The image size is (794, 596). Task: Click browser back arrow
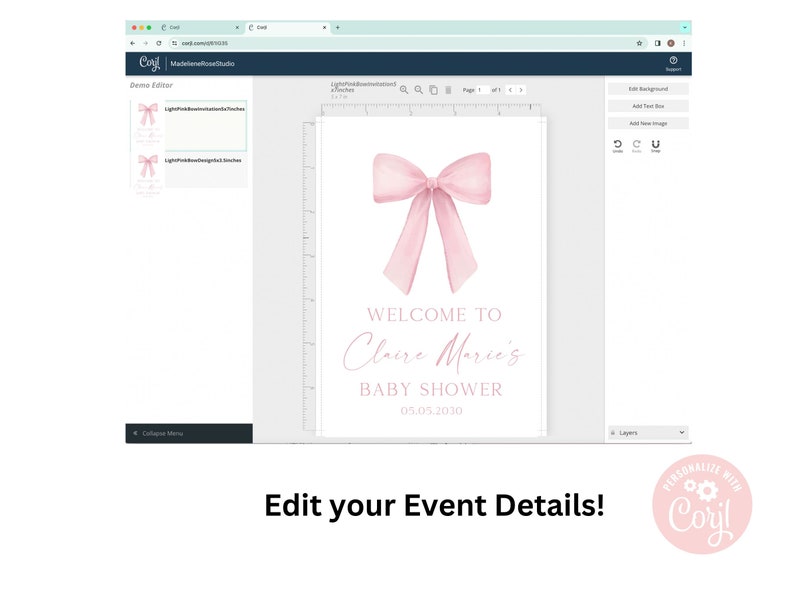pos(133,43)
